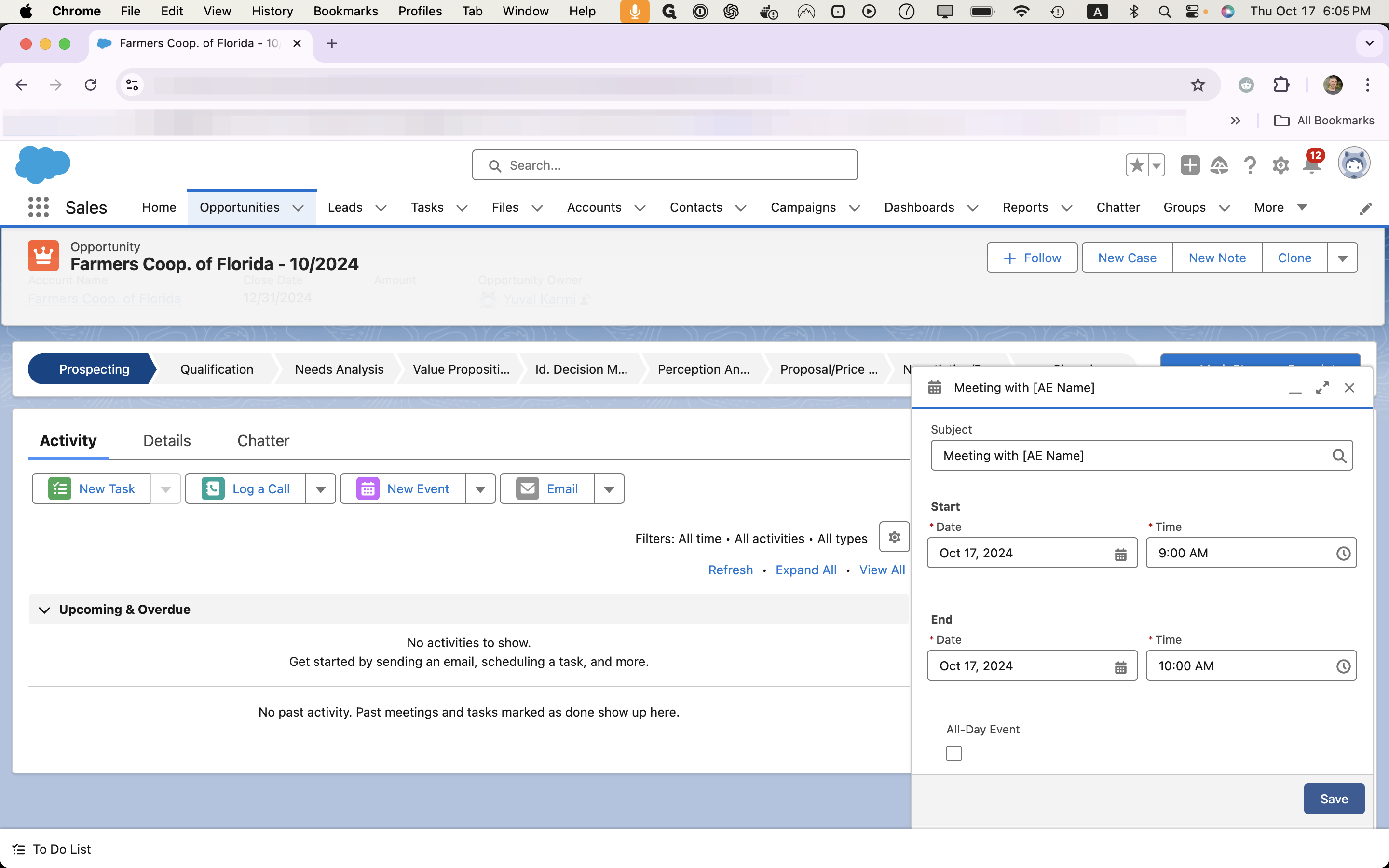Screen dimensions: 1389x868
Task: Click the Start Date field
Action: 1032,553
